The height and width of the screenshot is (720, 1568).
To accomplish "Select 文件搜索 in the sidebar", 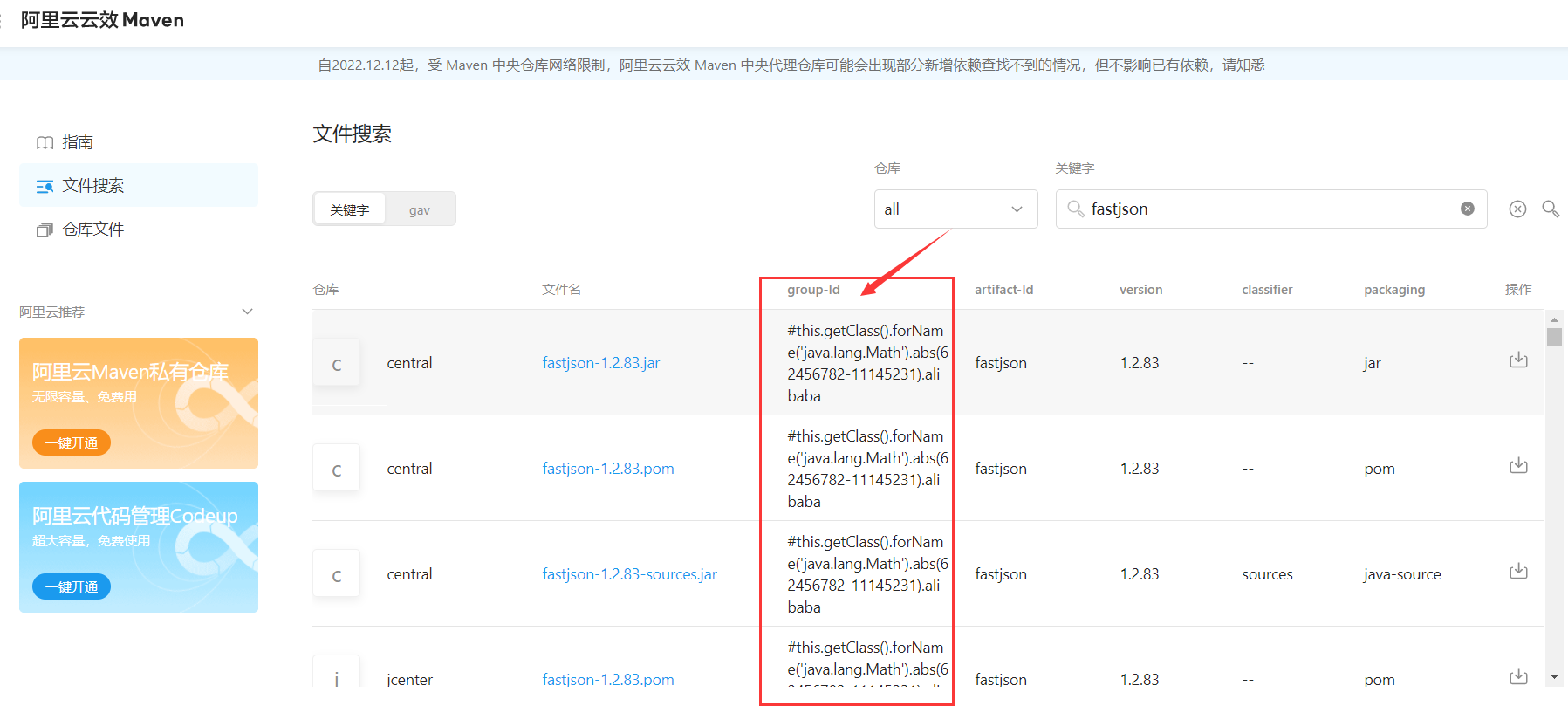I will click(93, 186).
